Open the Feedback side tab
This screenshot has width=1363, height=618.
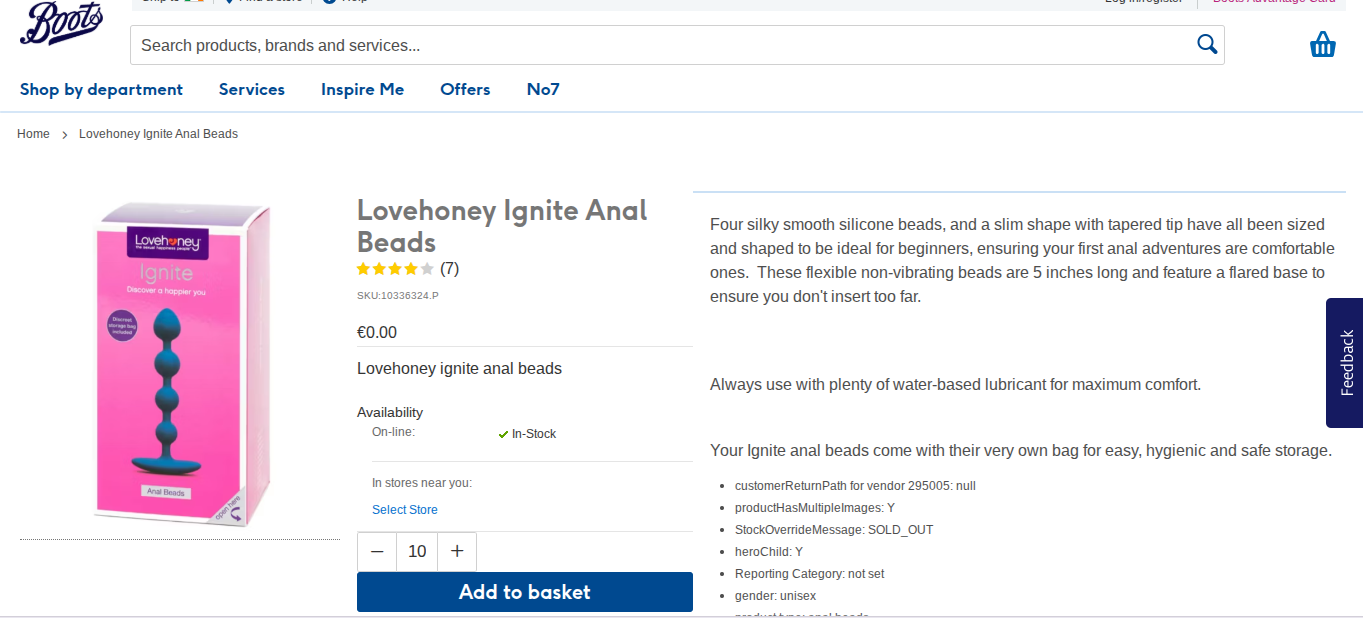pos(1344,363)
